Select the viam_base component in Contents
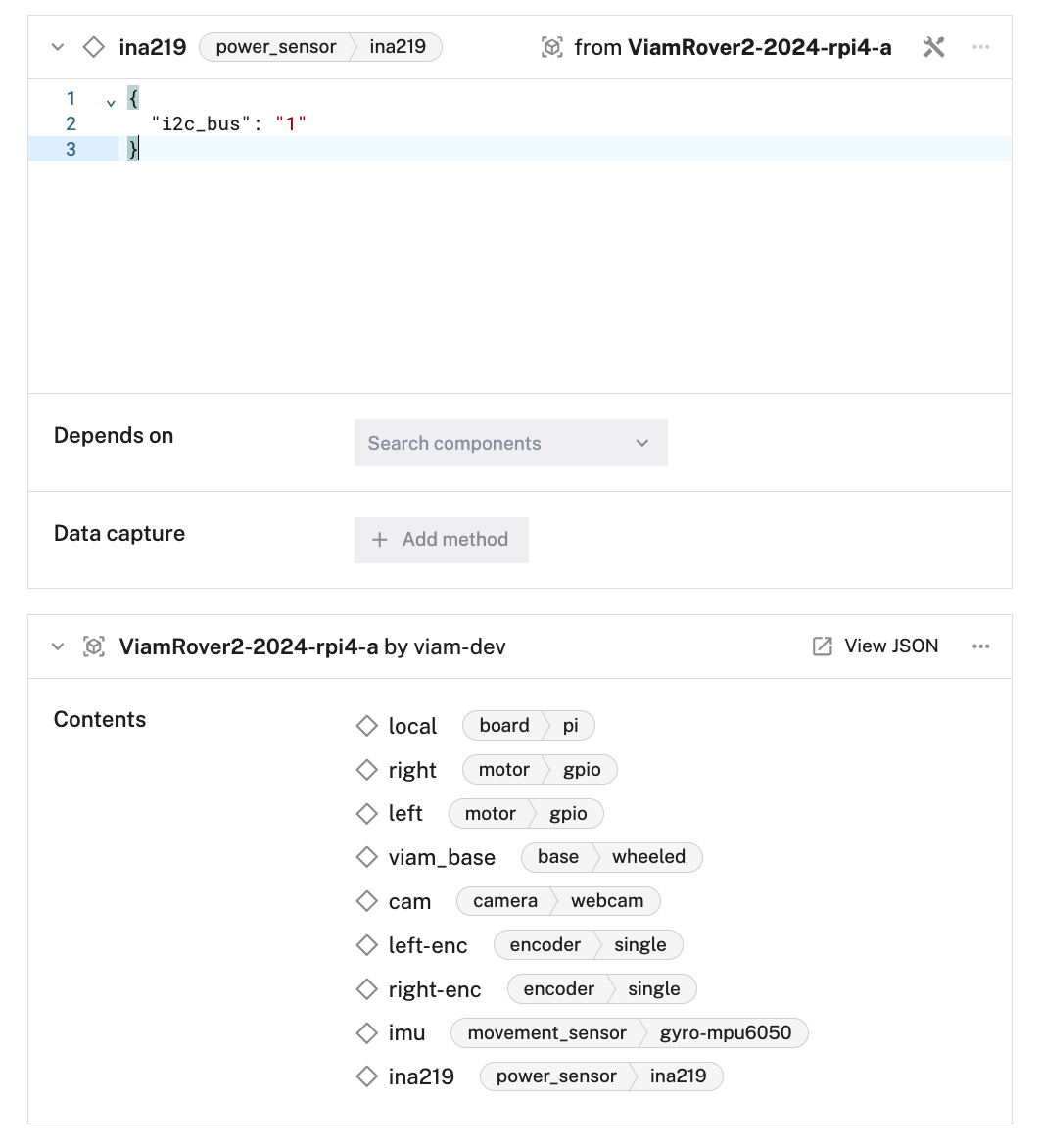 (442, 858)
